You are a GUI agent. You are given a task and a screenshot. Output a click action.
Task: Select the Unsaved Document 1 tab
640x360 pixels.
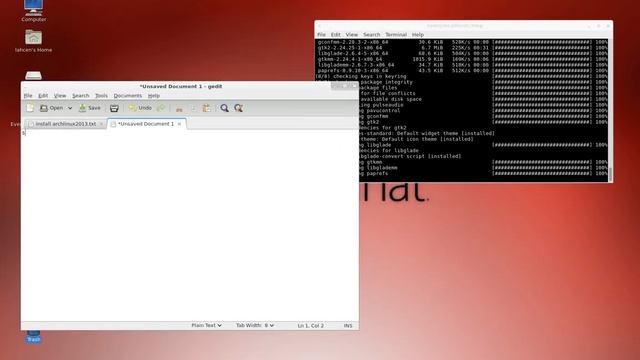(146, 124)
